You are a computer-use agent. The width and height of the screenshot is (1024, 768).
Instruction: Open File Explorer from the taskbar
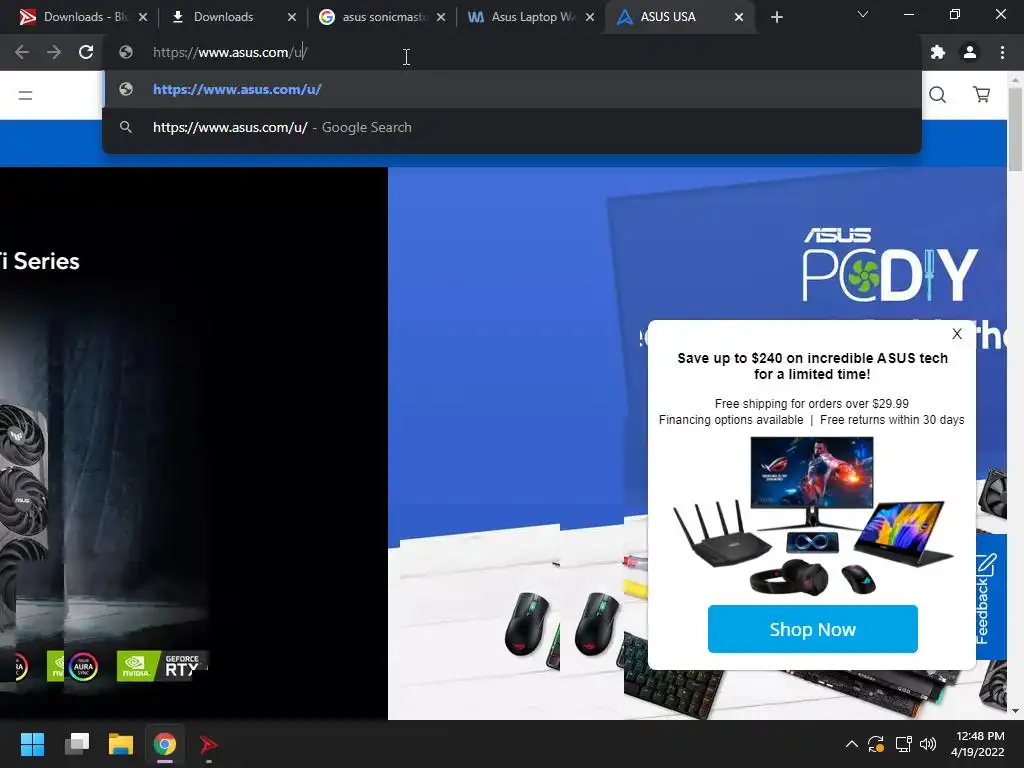[x=121, y=744]
